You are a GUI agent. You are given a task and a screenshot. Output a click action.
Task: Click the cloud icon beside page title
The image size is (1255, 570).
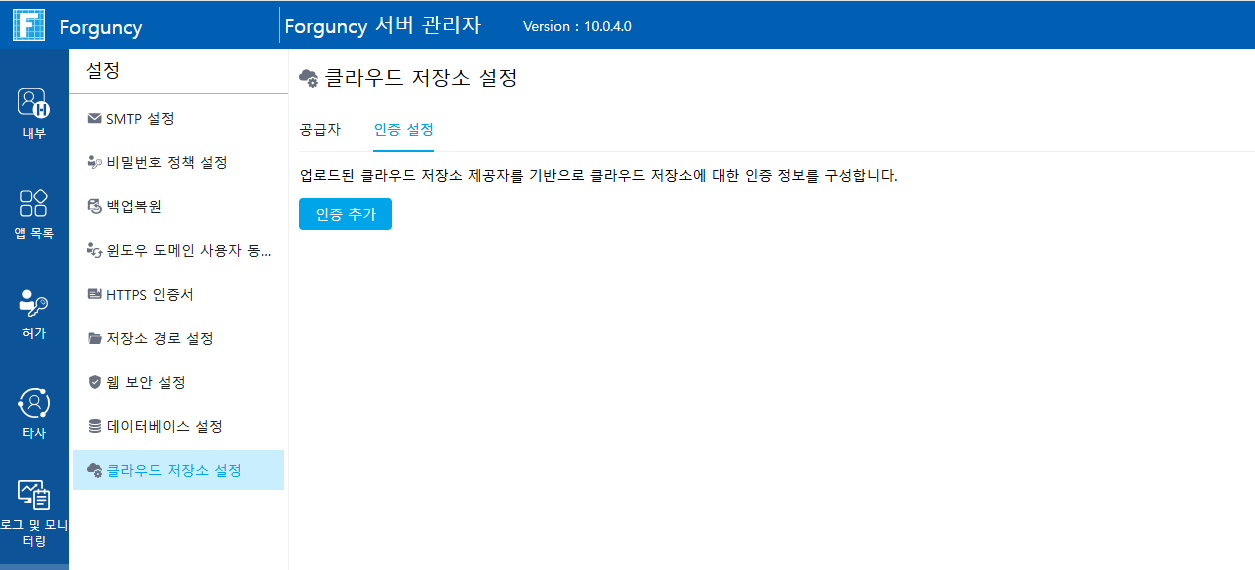pos(309,79)
